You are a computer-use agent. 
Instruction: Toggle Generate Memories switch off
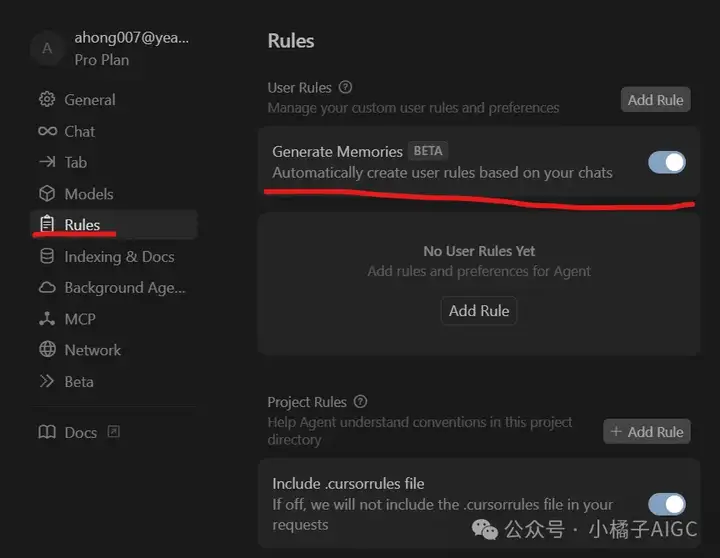click(x=667, y=162)
